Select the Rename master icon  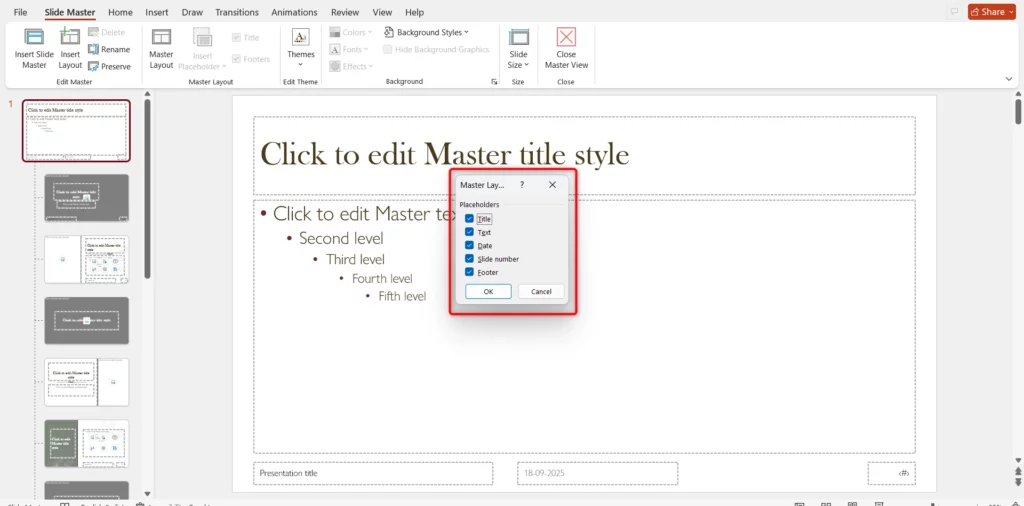[94, 49]
